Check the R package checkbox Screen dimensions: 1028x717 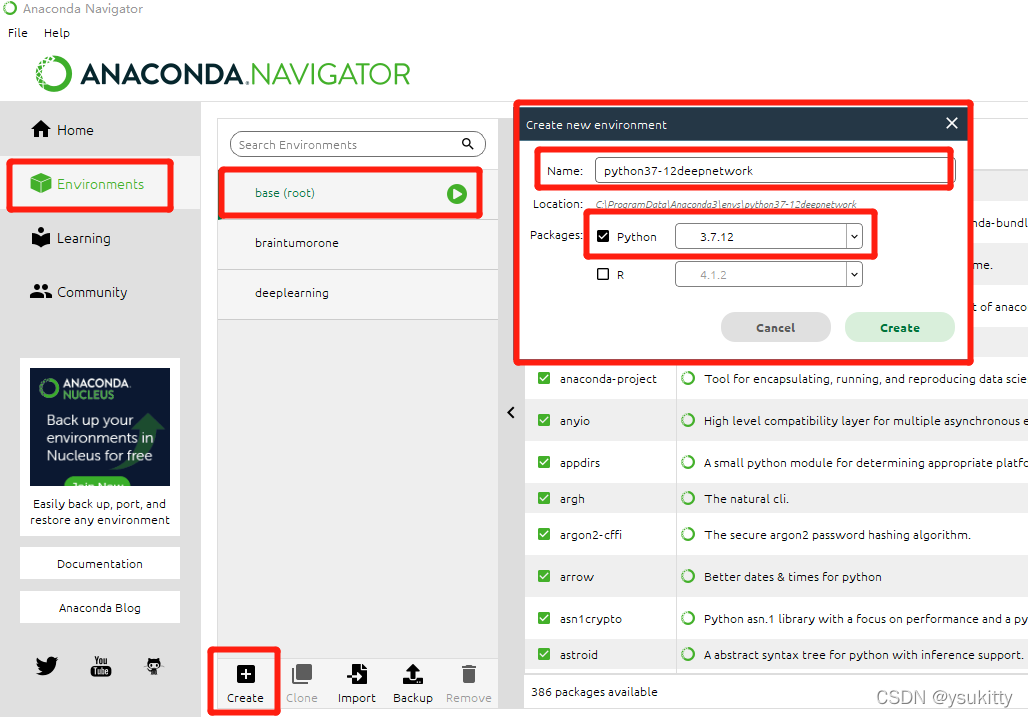coord(603,274)
